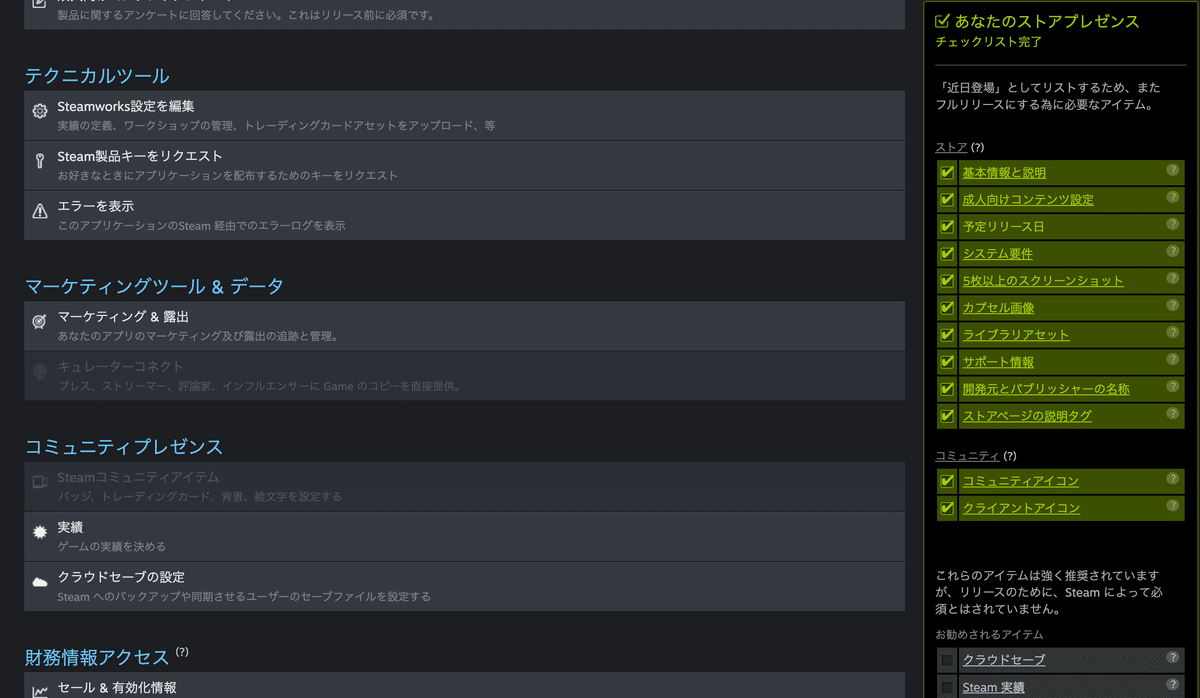The height and width of the screenshot is (698, 1200).
Task: Open Steam製品キーをリクエスト
Action: (x=464, y=165)
